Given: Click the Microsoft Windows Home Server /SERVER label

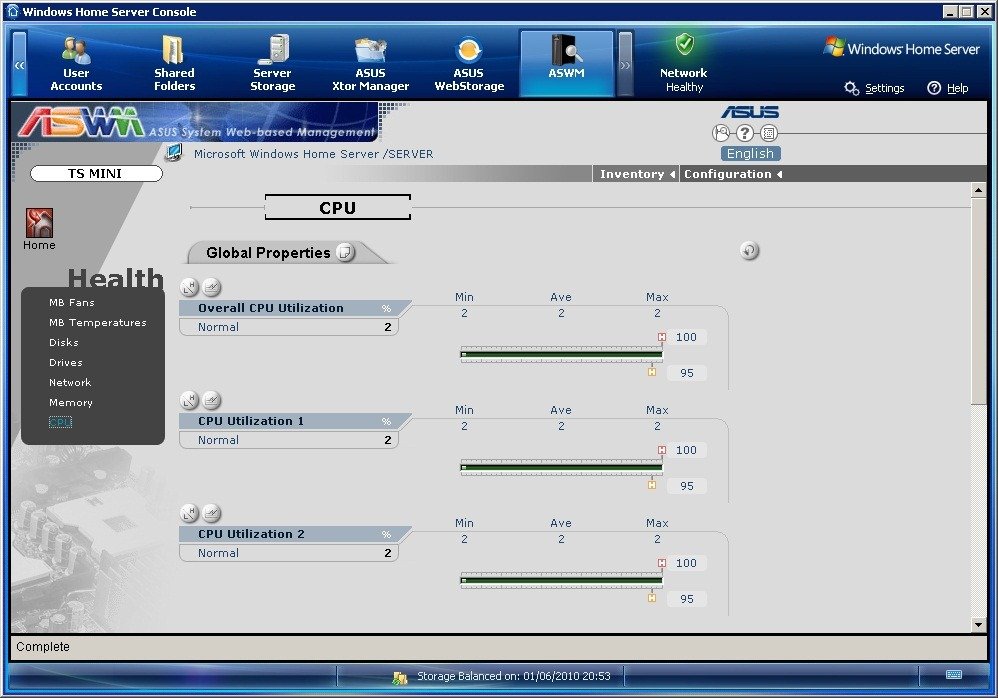Looking at the screenshot, I should coord(313,154).
